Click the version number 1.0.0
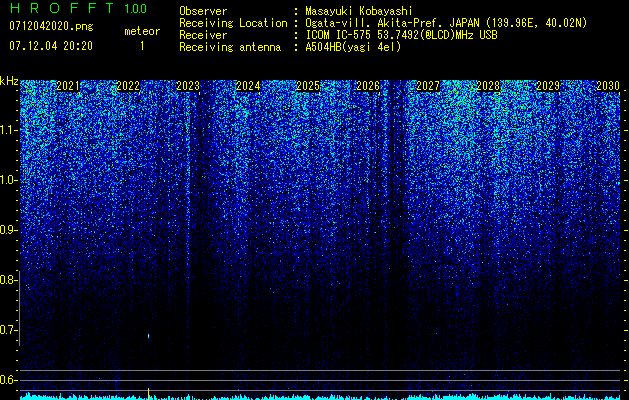629x400 pixels. point(135,8)
